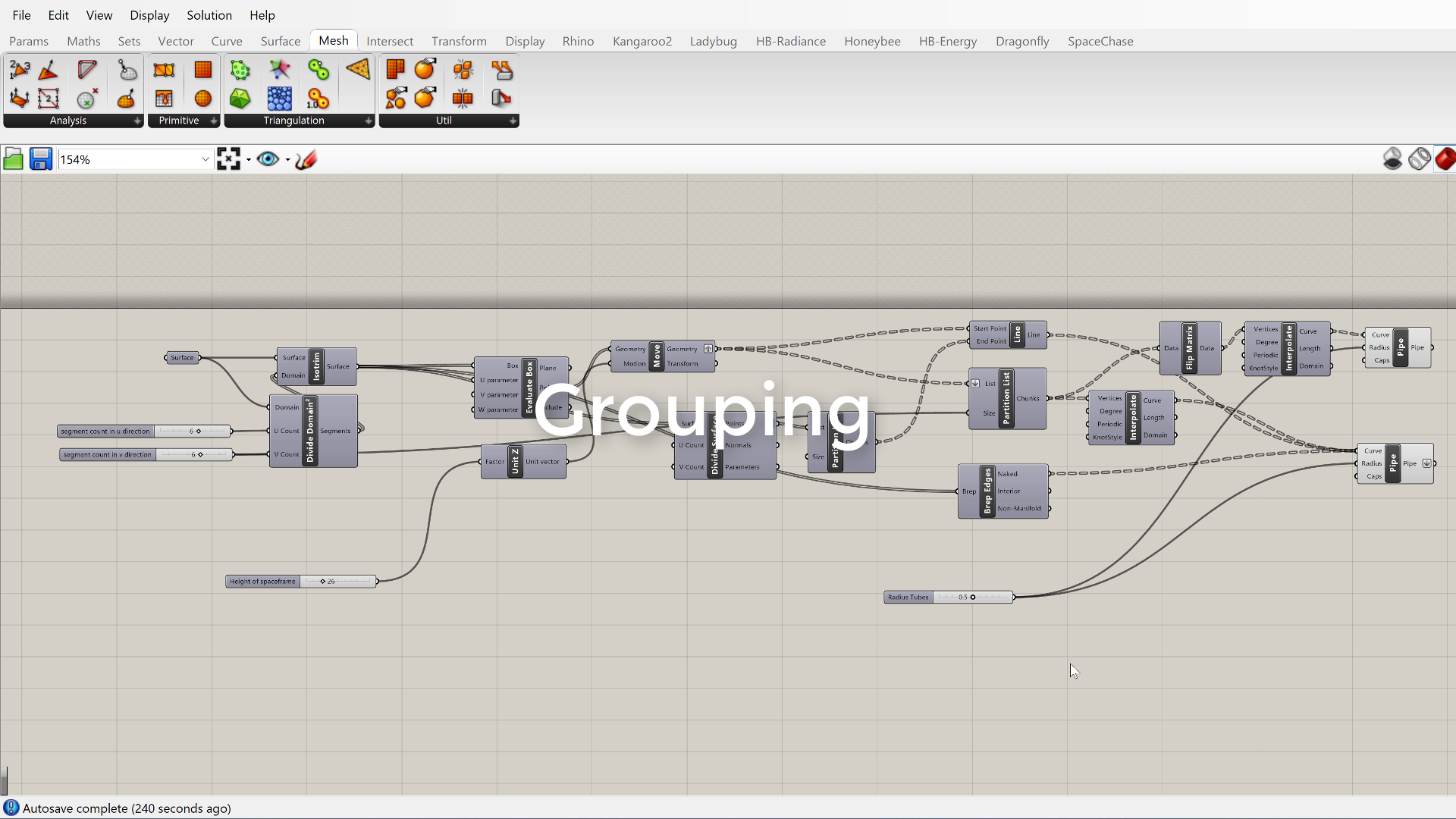Click the Convex Hull green polyhedron icon
This screenshot has width=1456, height=819.
[240, 99]
